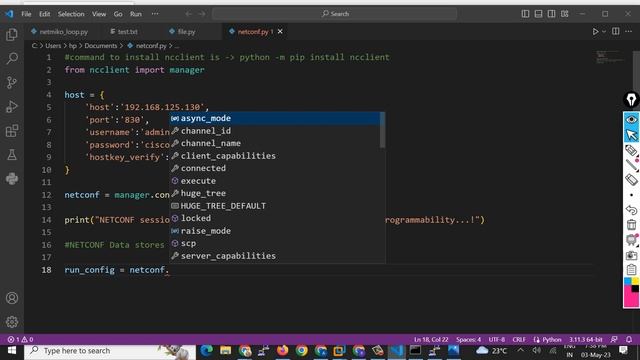Screen dimensions: 640x360
Task: Click the 3.11.3 64-bit interpreter selector
Action: pos(586,339)
